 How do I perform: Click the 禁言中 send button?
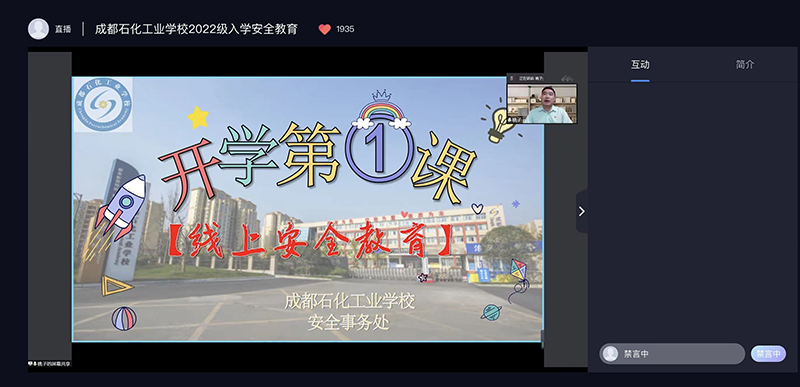(x=768, y=354)
